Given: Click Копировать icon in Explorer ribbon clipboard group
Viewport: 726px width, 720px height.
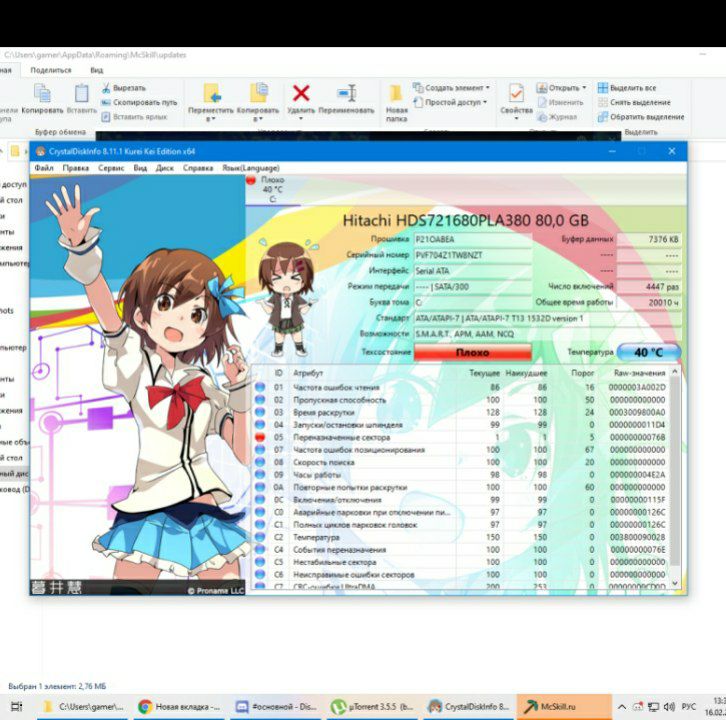Looking at the screenshot, I should click(42, 93).
